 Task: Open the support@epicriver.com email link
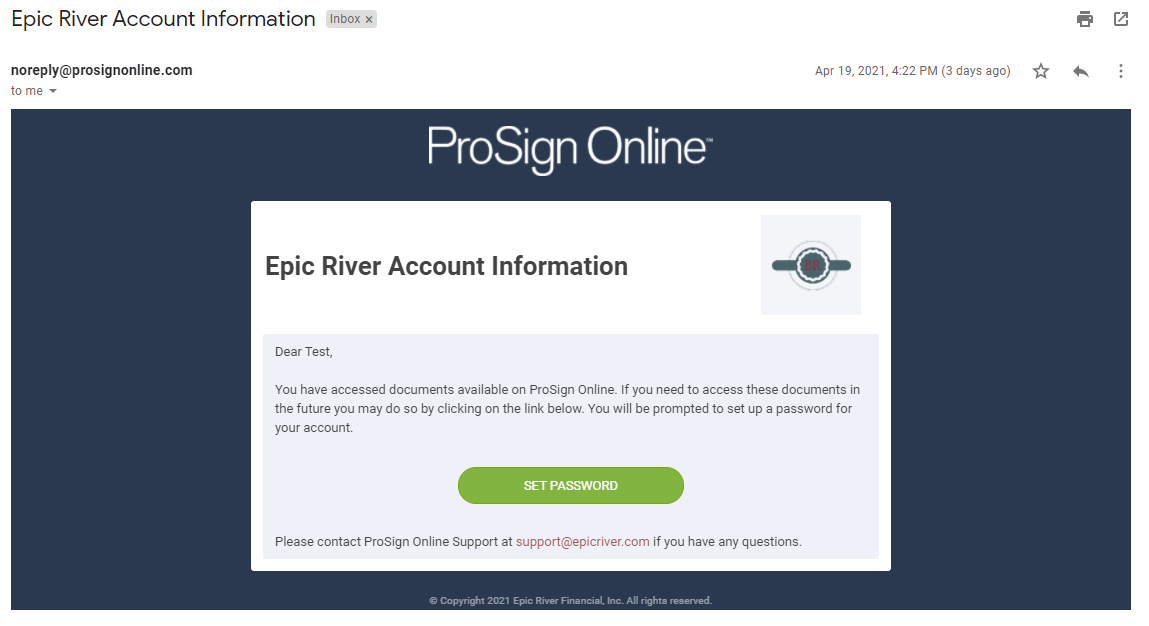coord(583,542)
